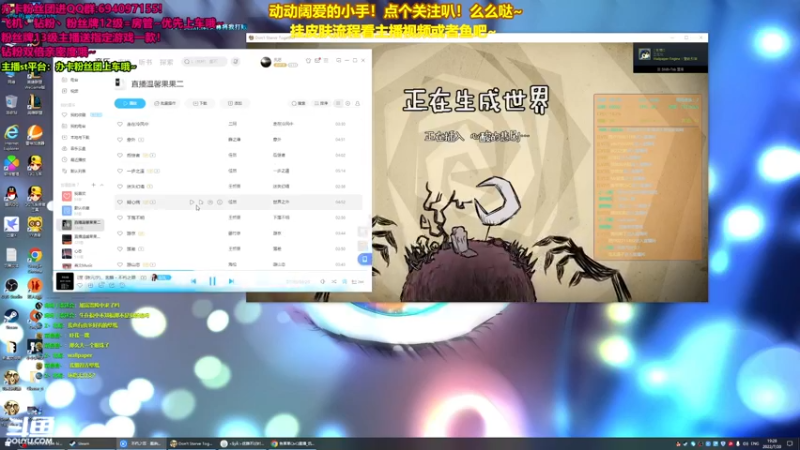Screen dimensions: 800x450
Task: Favorite the hovered (highlighted) song with its heart icon
Action: tap(120, 202)
